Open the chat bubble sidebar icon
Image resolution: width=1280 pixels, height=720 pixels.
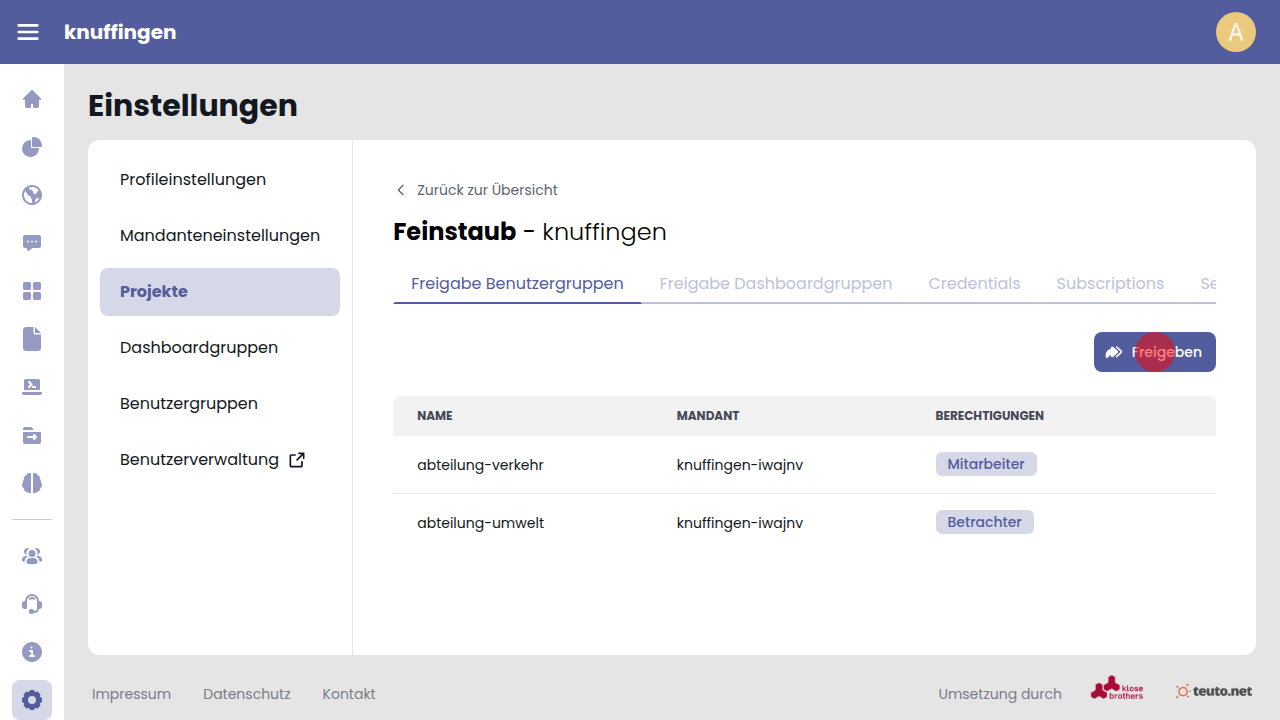(32, 243)
